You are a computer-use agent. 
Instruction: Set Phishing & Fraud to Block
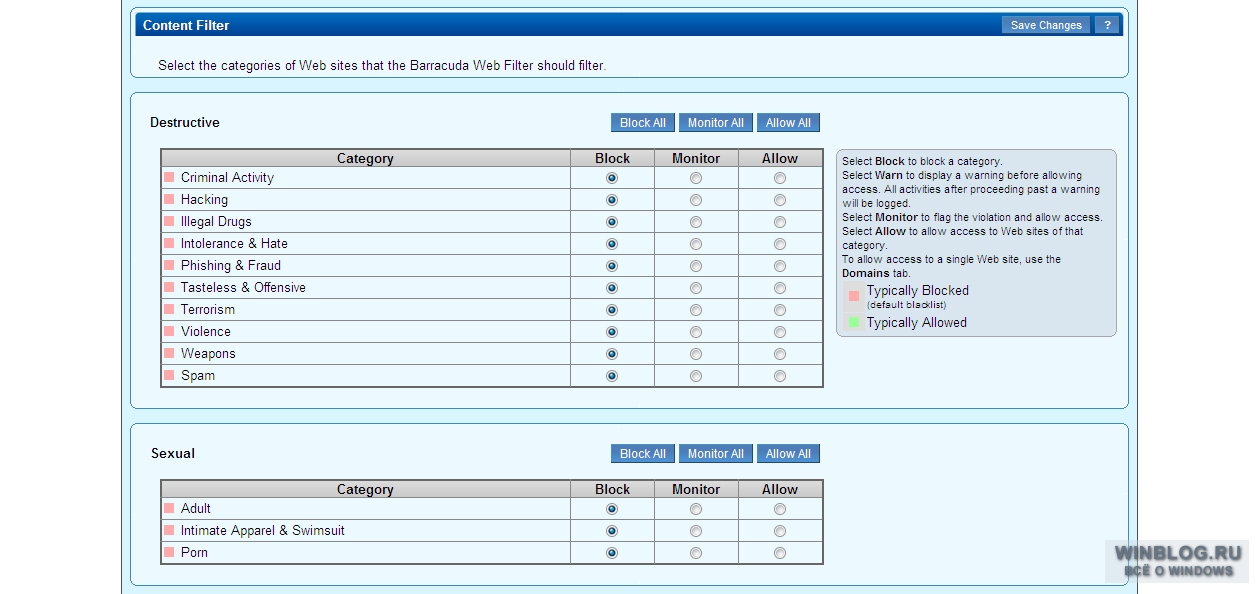[x=612, y=266]
